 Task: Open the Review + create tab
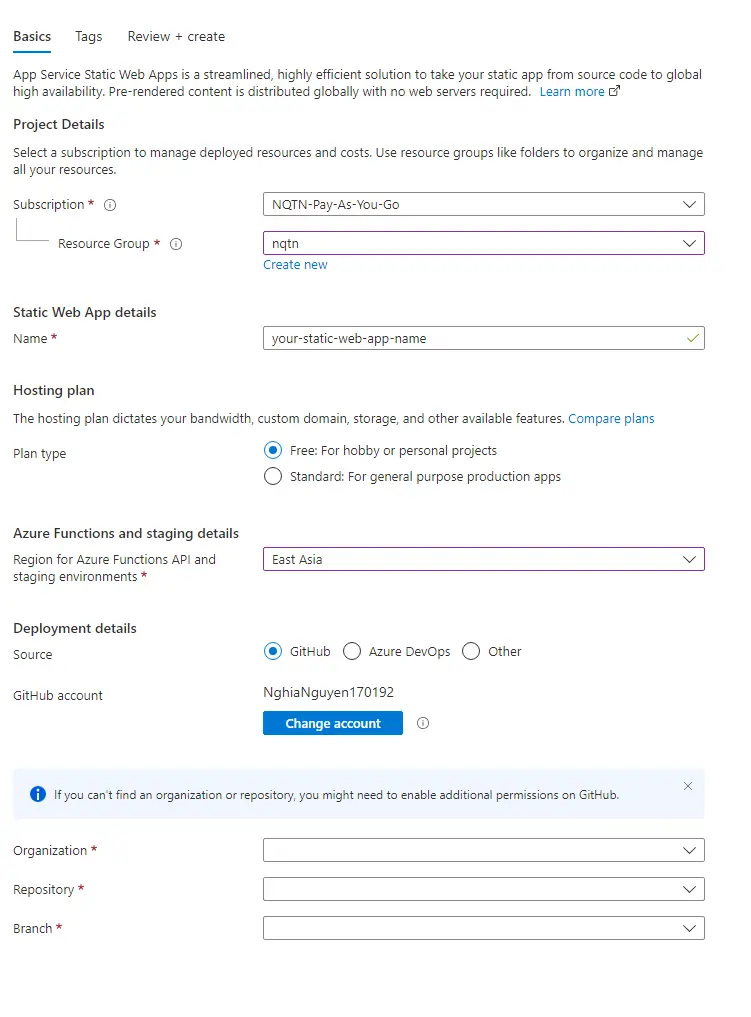(176, 36)
